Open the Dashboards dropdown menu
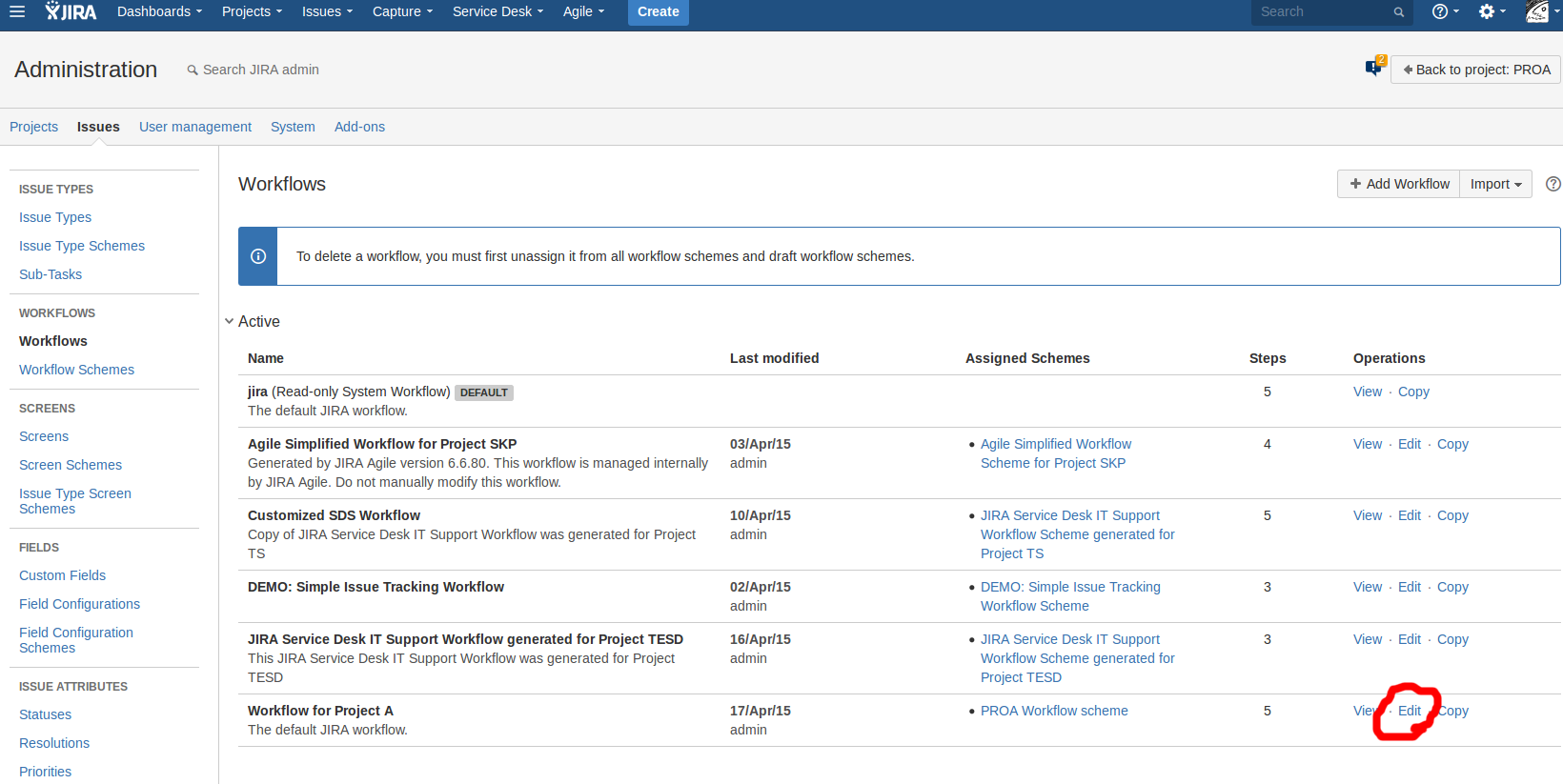The height and width of the screenshot is (784, 1563). coord(159,11)
